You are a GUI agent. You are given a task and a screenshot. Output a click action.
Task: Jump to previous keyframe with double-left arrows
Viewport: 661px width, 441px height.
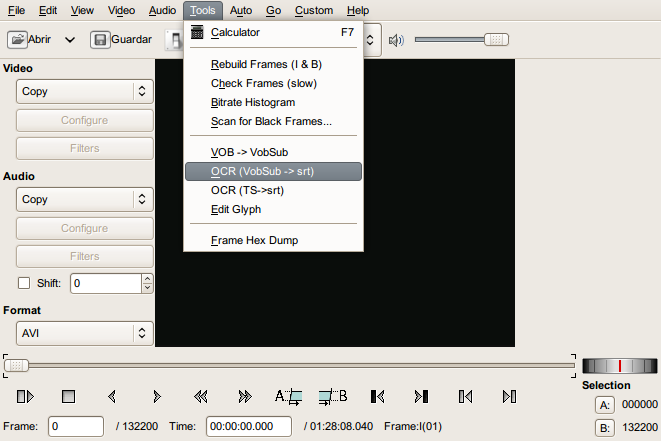tap(201, 396)
